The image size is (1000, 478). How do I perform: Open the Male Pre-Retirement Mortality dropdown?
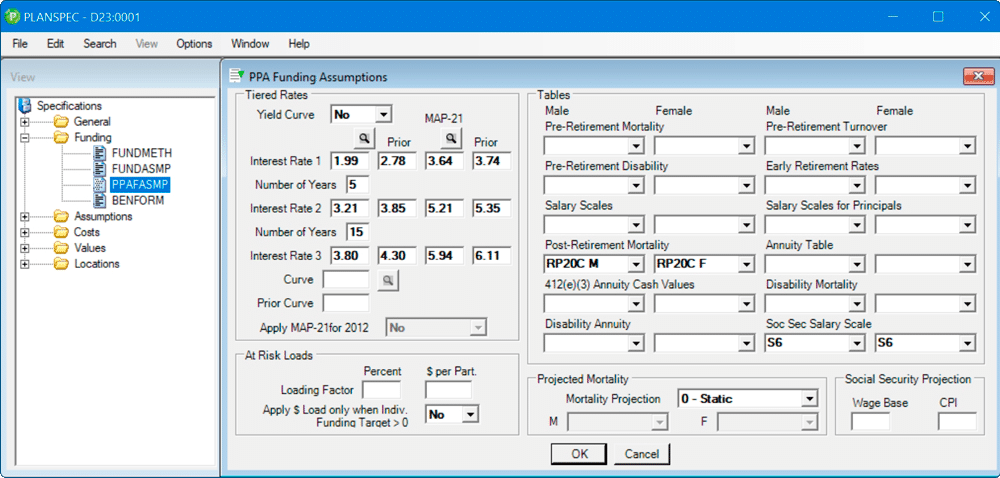[635, 147]
